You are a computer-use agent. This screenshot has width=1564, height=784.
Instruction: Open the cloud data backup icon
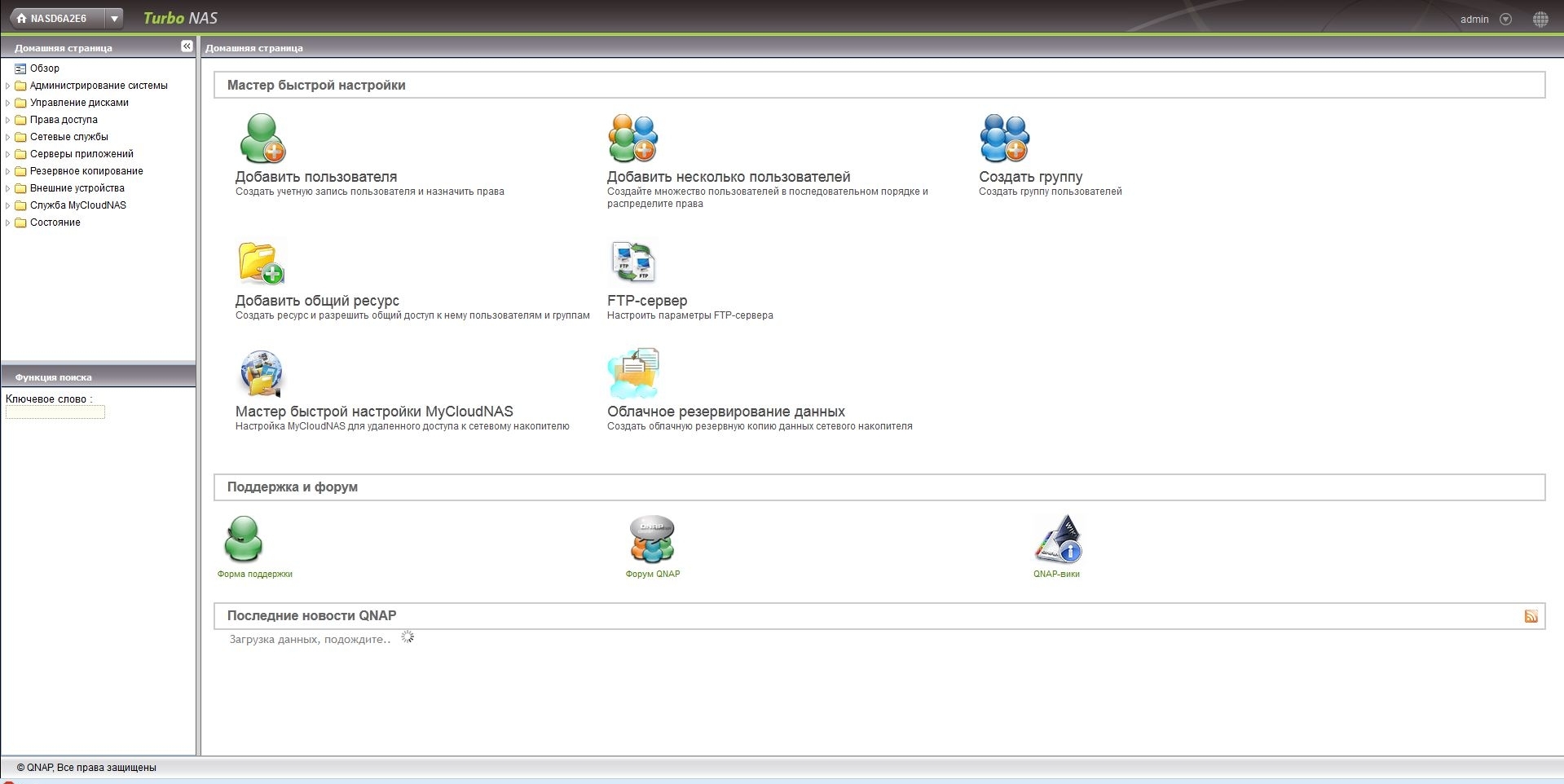pos(632,373)
